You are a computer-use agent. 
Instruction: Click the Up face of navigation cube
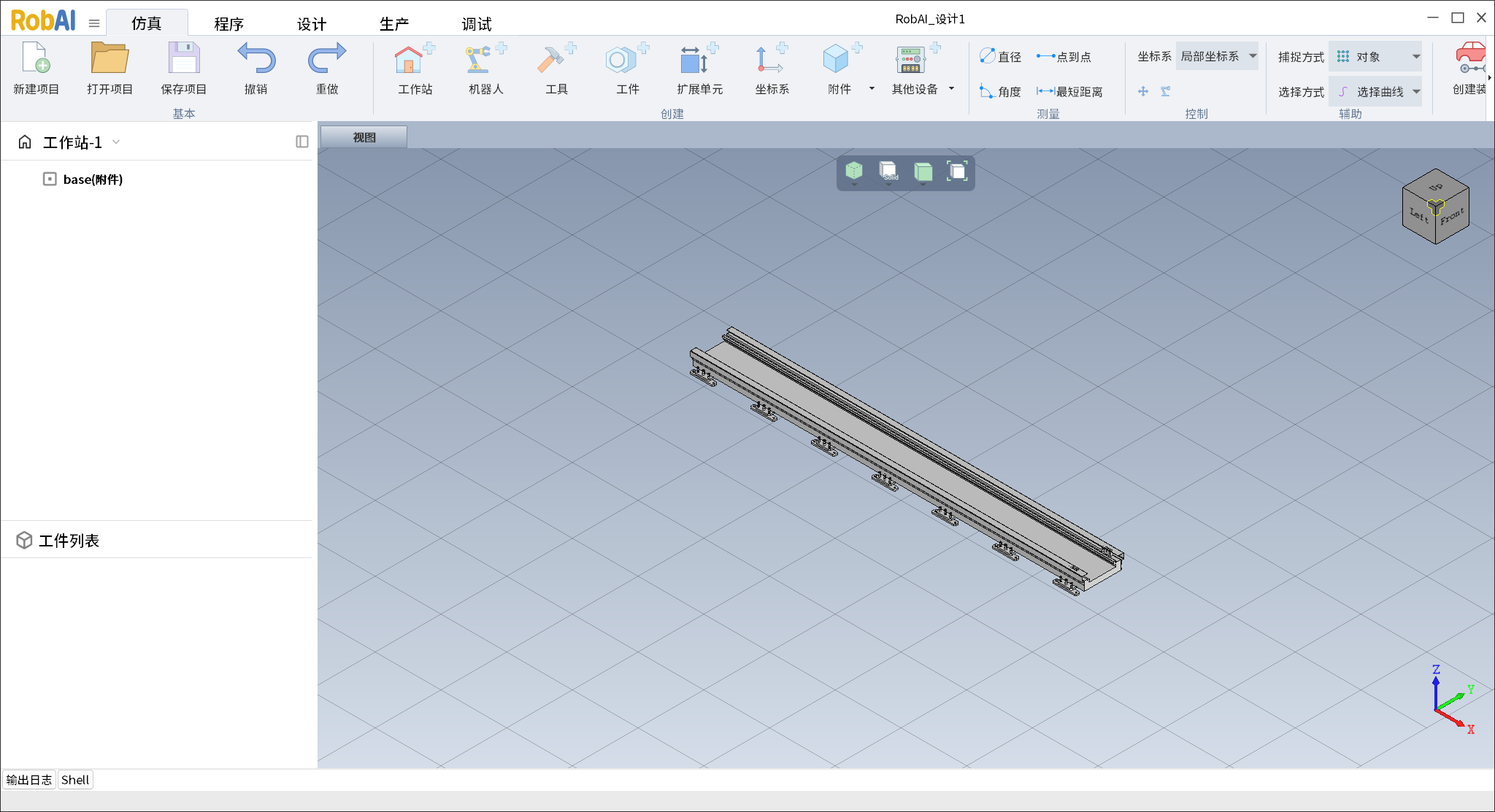coord(1436,186)
